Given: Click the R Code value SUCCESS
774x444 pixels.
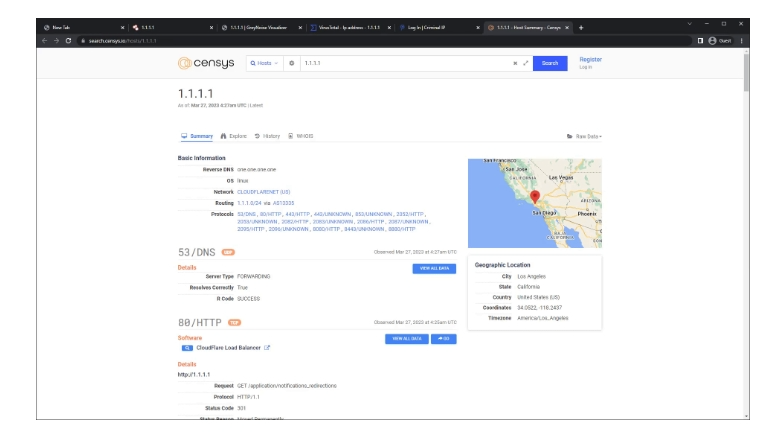Looking at the screenshot, I should [248, 299].
